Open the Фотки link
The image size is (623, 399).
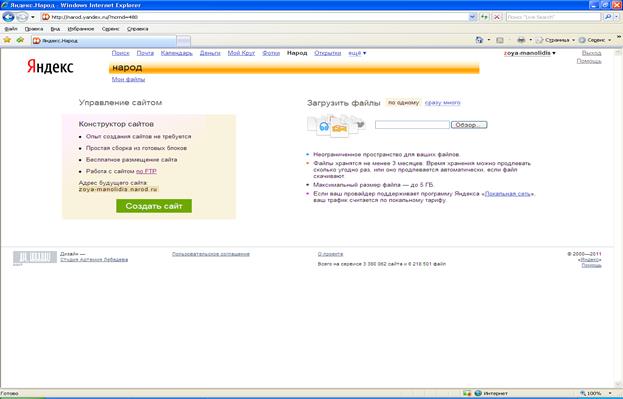[271, 53]
